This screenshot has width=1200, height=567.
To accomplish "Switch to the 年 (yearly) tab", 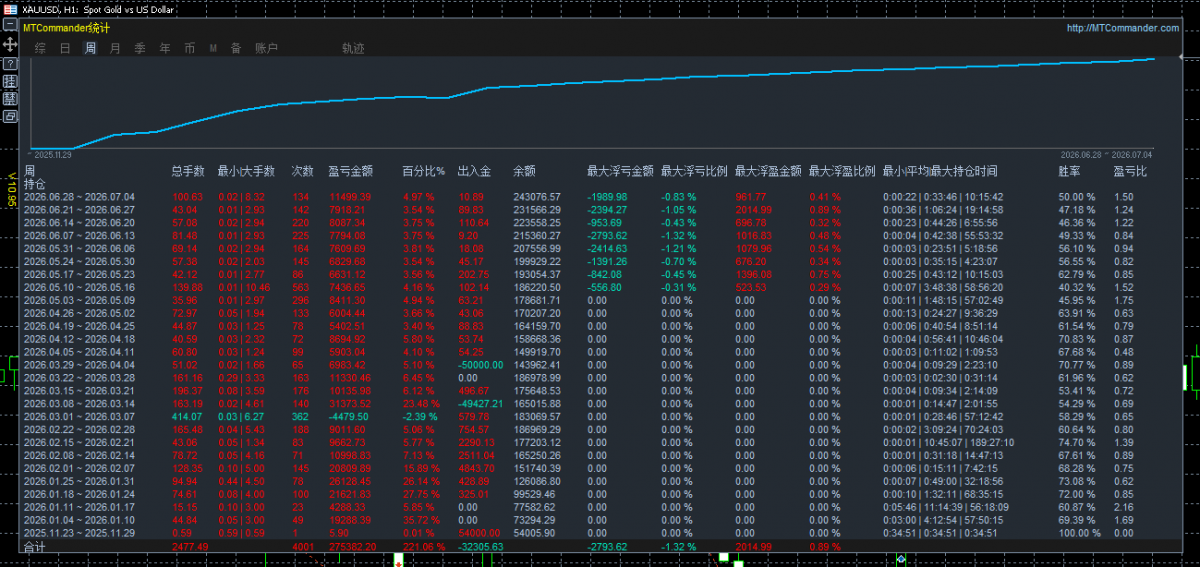I will point(165,48).
